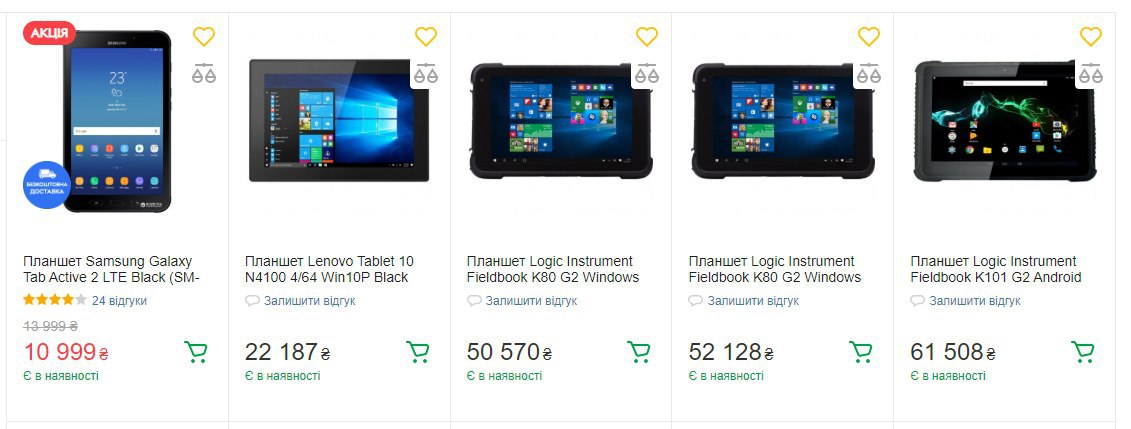
Task: Open Lenovo Tablet 10 N4100 product title
Action: click(x=329, y=269)
